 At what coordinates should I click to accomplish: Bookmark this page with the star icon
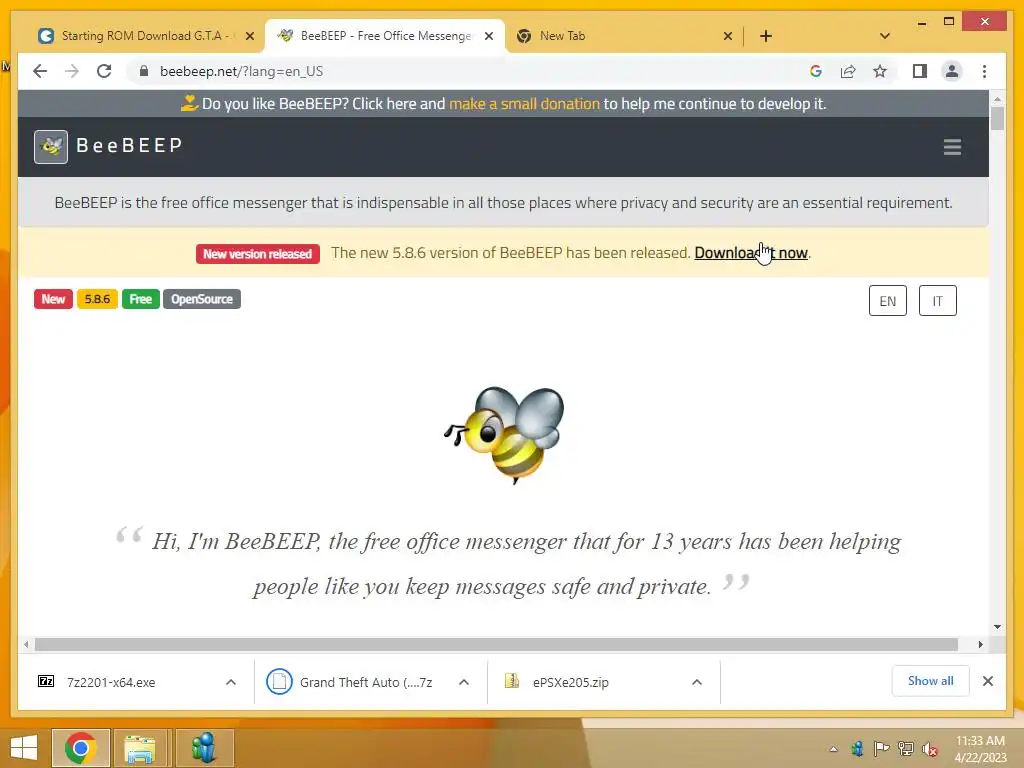(x=880, y=71)
